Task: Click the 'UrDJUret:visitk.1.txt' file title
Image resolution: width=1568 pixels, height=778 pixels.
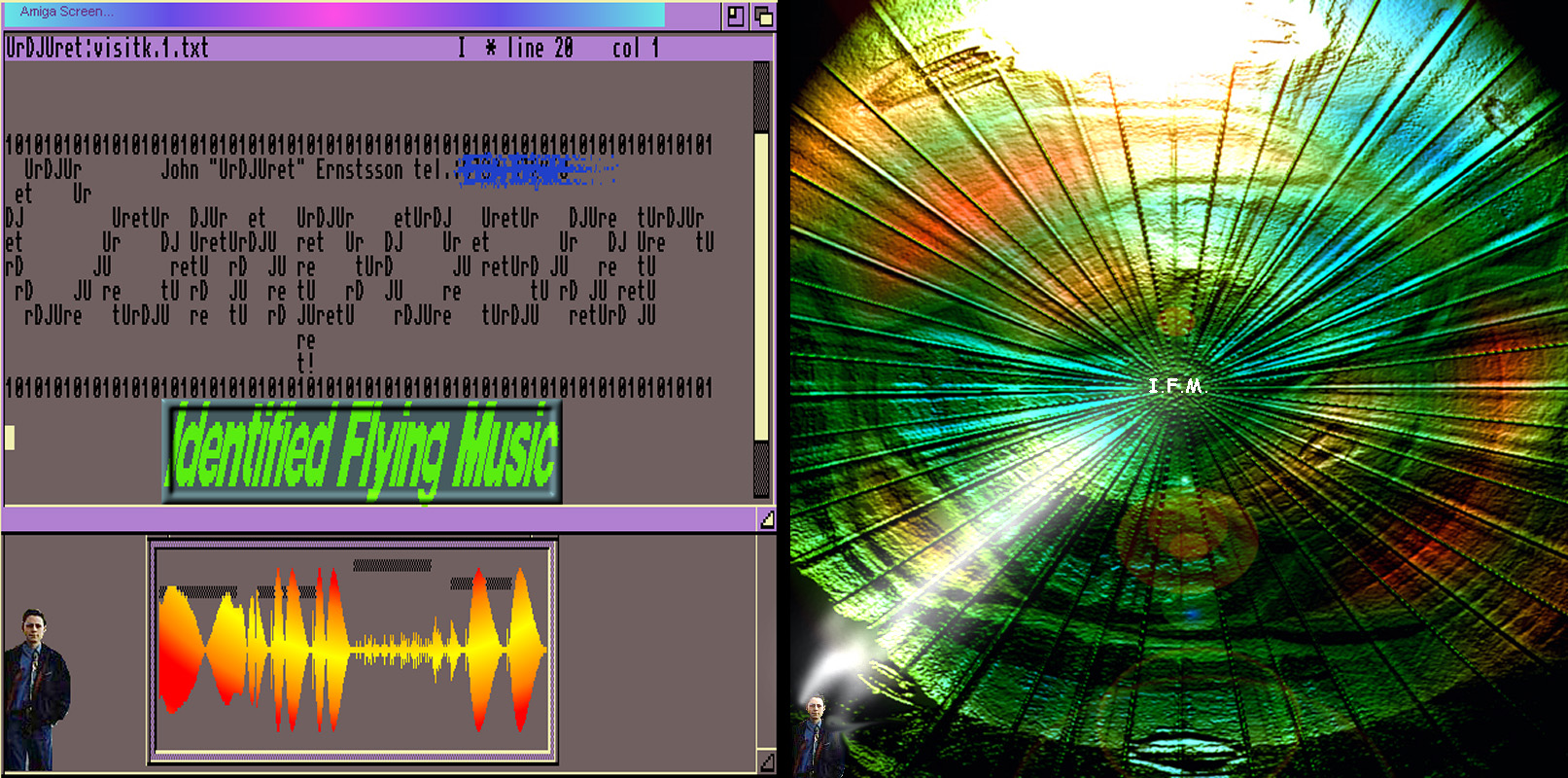Action: tap(107, 48)
